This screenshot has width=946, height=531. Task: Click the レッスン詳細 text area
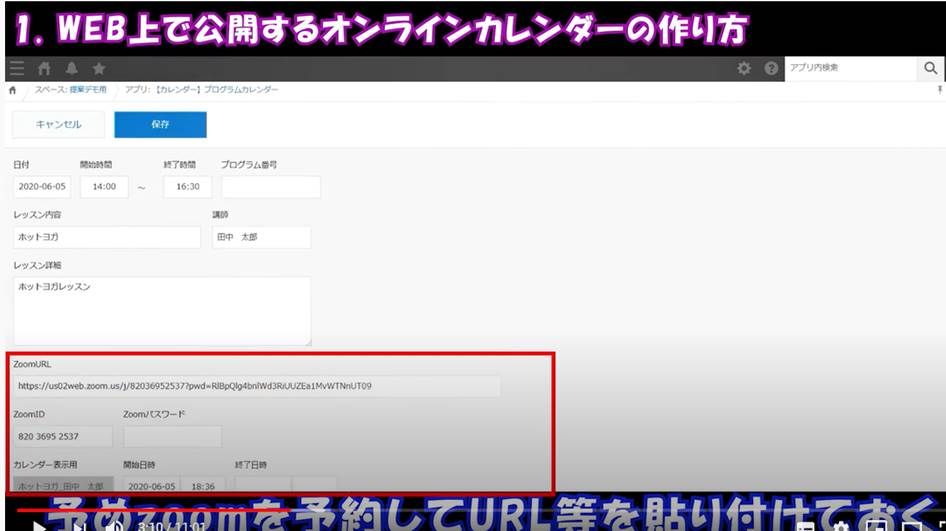click(x=162, y=311)
